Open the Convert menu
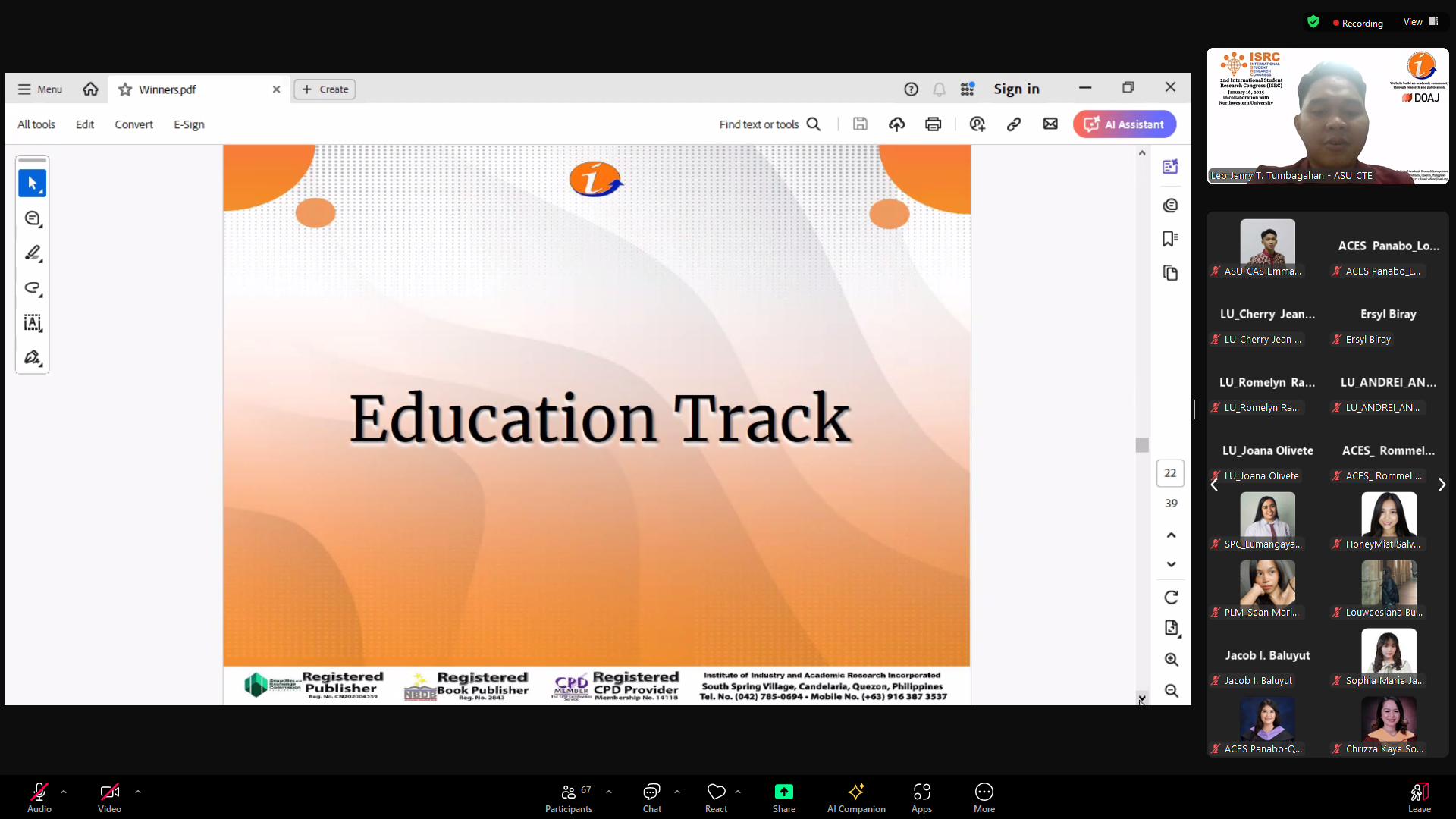1456x819 pixels. click(133, 124)
